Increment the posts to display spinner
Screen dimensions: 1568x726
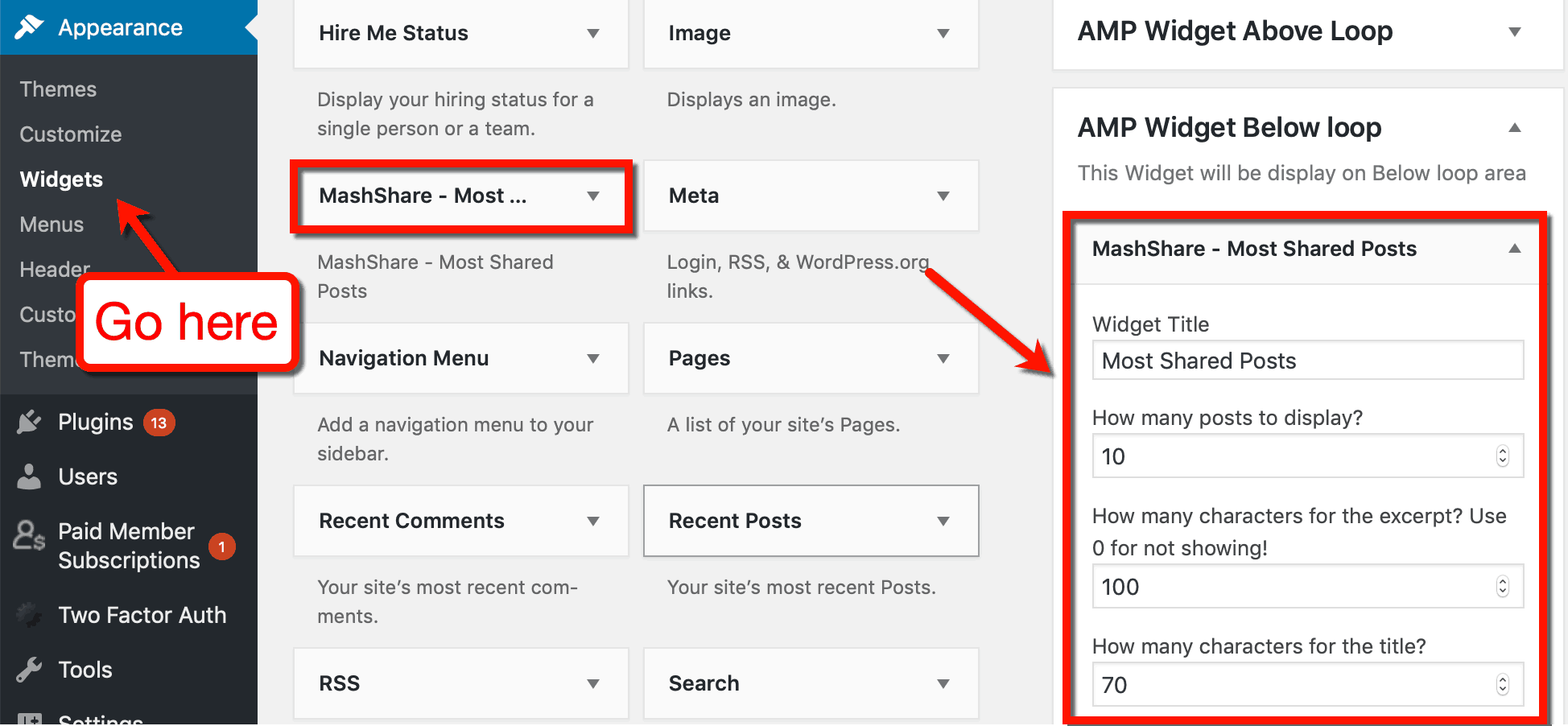[x=1502, y=451]
